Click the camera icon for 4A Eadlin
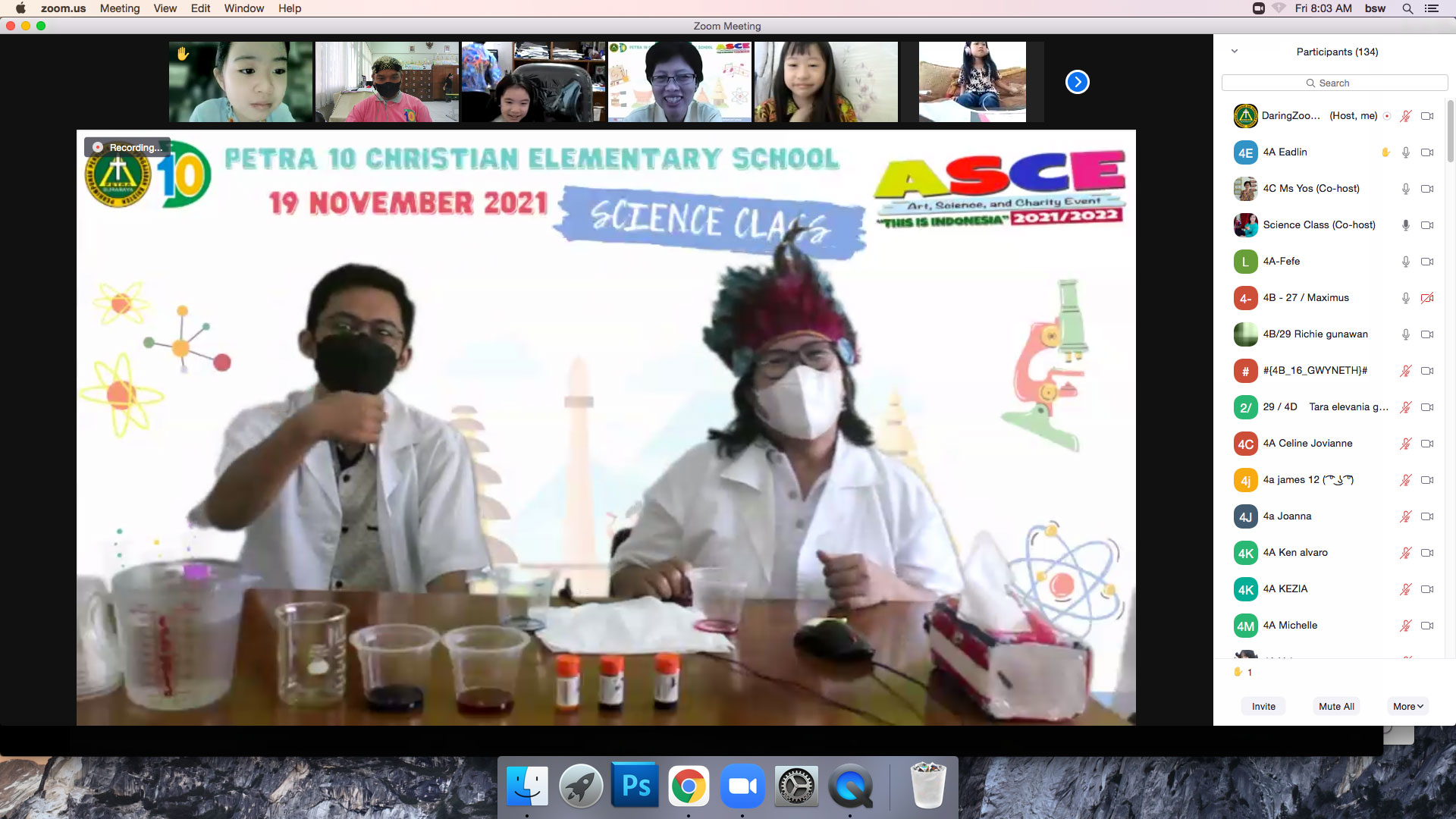 coord(1427,152)
